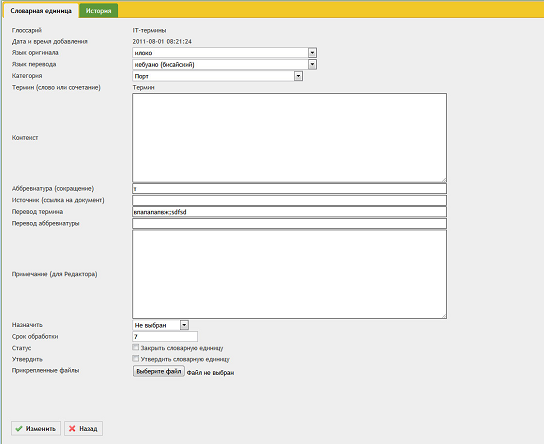The image size is (544, 444).
Task: Click the green checkmark icon on Изменить
Action: pos(19,429)
